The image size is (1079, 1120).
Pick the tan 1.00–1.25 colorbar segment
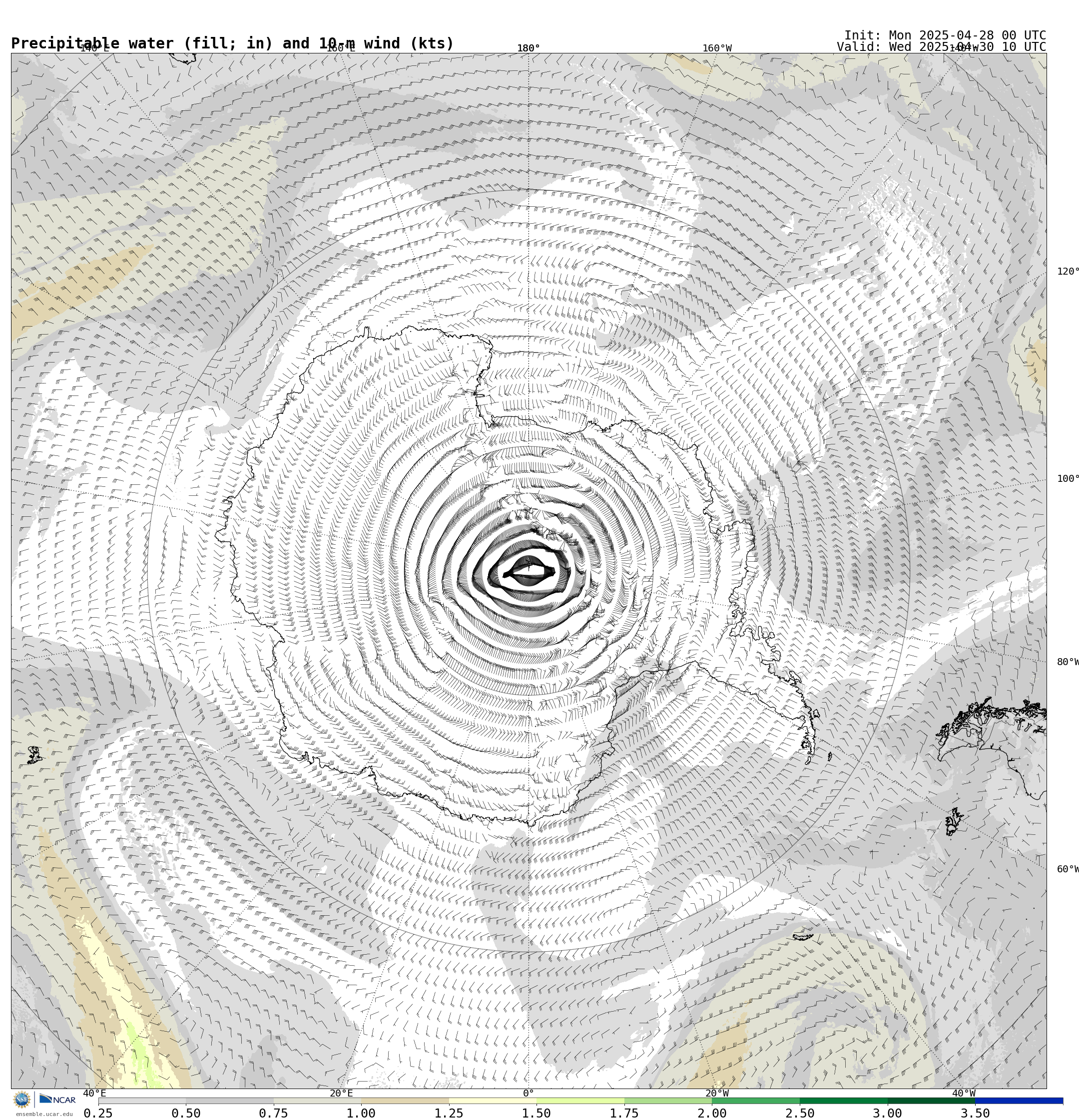tap(405, 1101)
